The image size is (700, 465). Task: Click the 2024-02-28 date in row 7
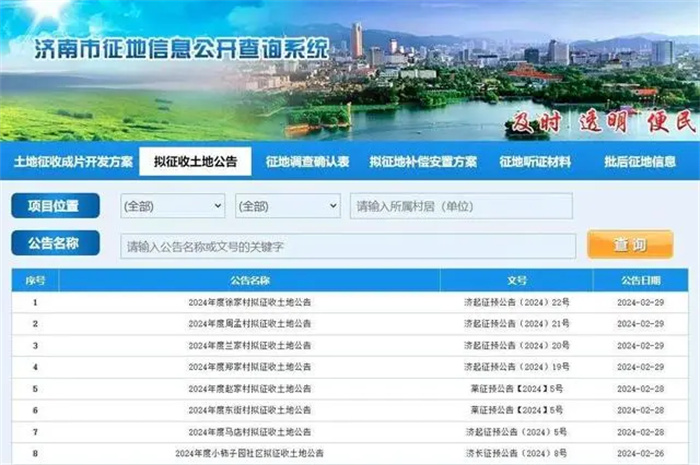641,432
